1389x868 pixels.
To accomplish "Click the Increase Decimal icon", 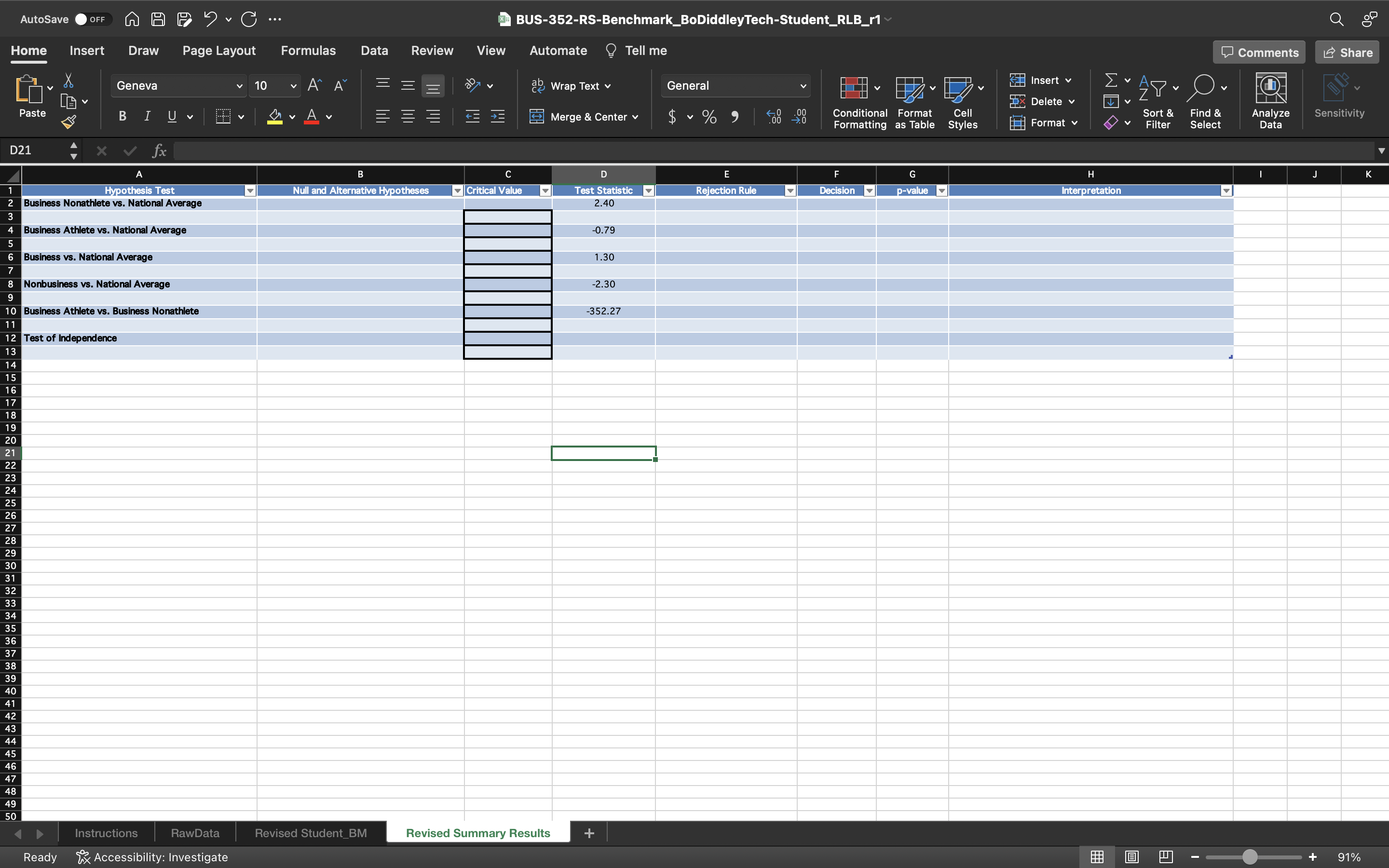I will [774, 117].
